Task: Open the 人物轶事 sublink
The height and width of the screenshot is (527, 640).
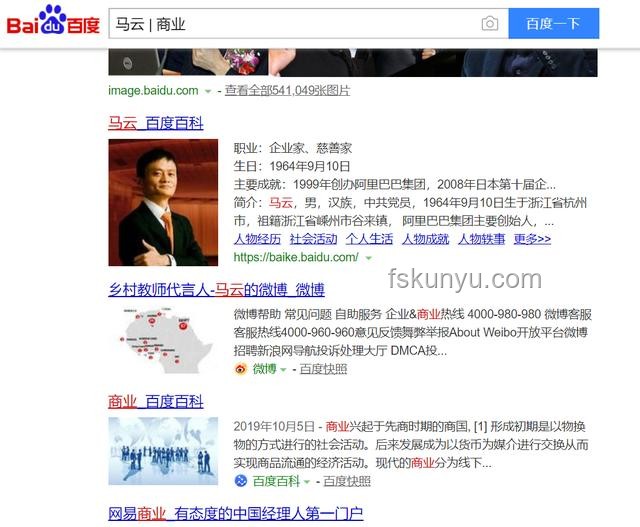Action: click(x=481, y=239)
